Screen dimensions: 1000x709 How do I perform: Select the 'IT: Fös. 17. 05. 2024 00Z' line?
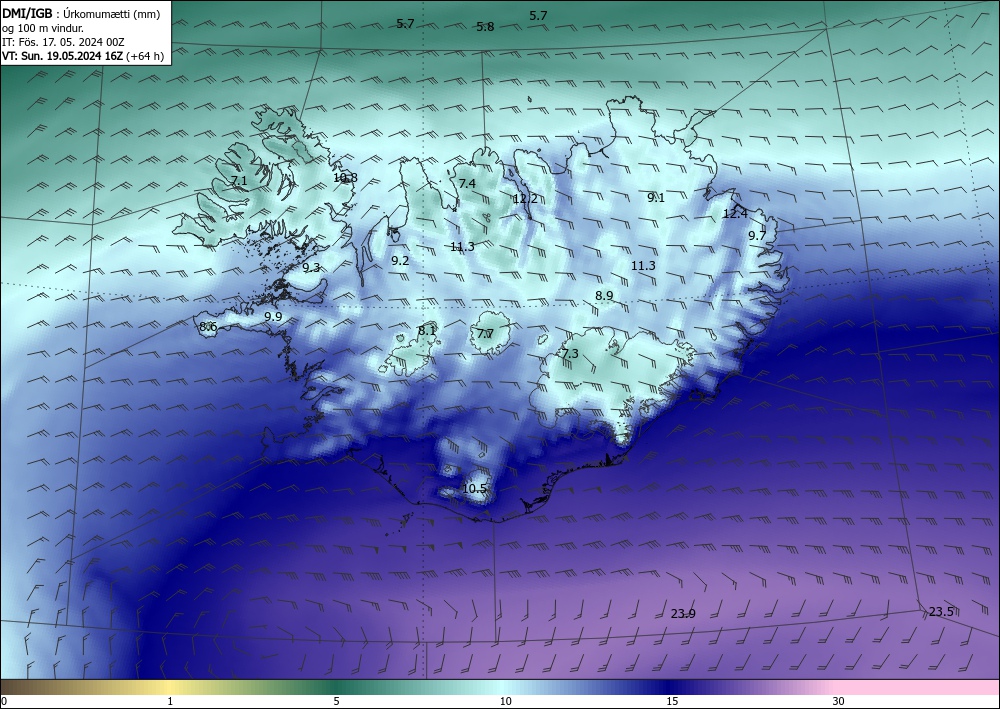click(63, 42)
